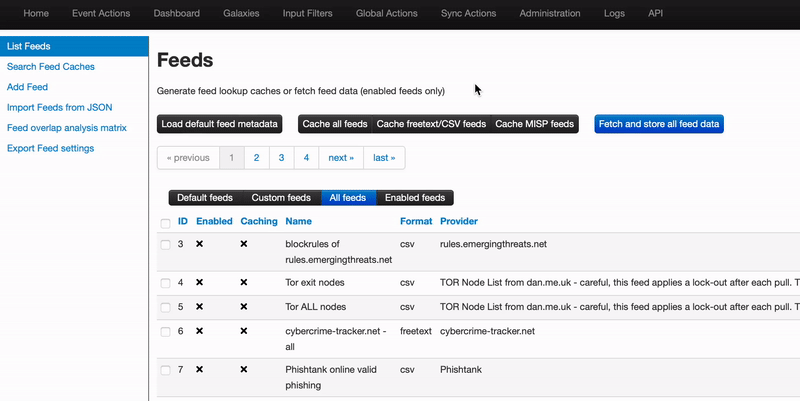This screenshot has width=800, height=401.
Task: Switch to the Enabled feeds tab
Action: (x=415, y=198)
